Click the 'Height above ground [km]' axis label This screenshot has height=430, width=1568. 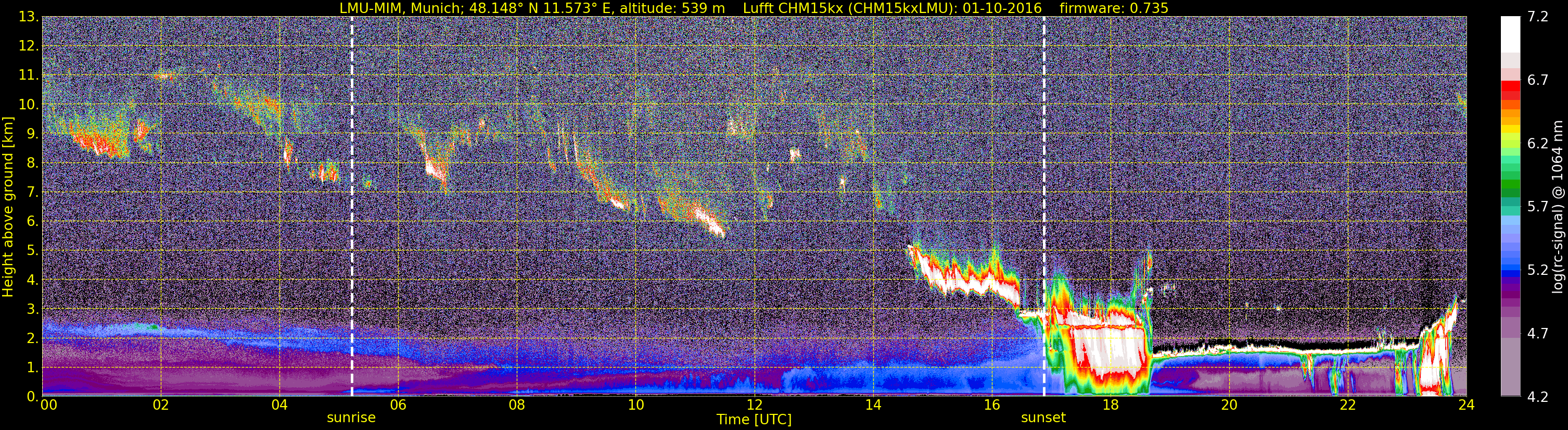point(8,207)
